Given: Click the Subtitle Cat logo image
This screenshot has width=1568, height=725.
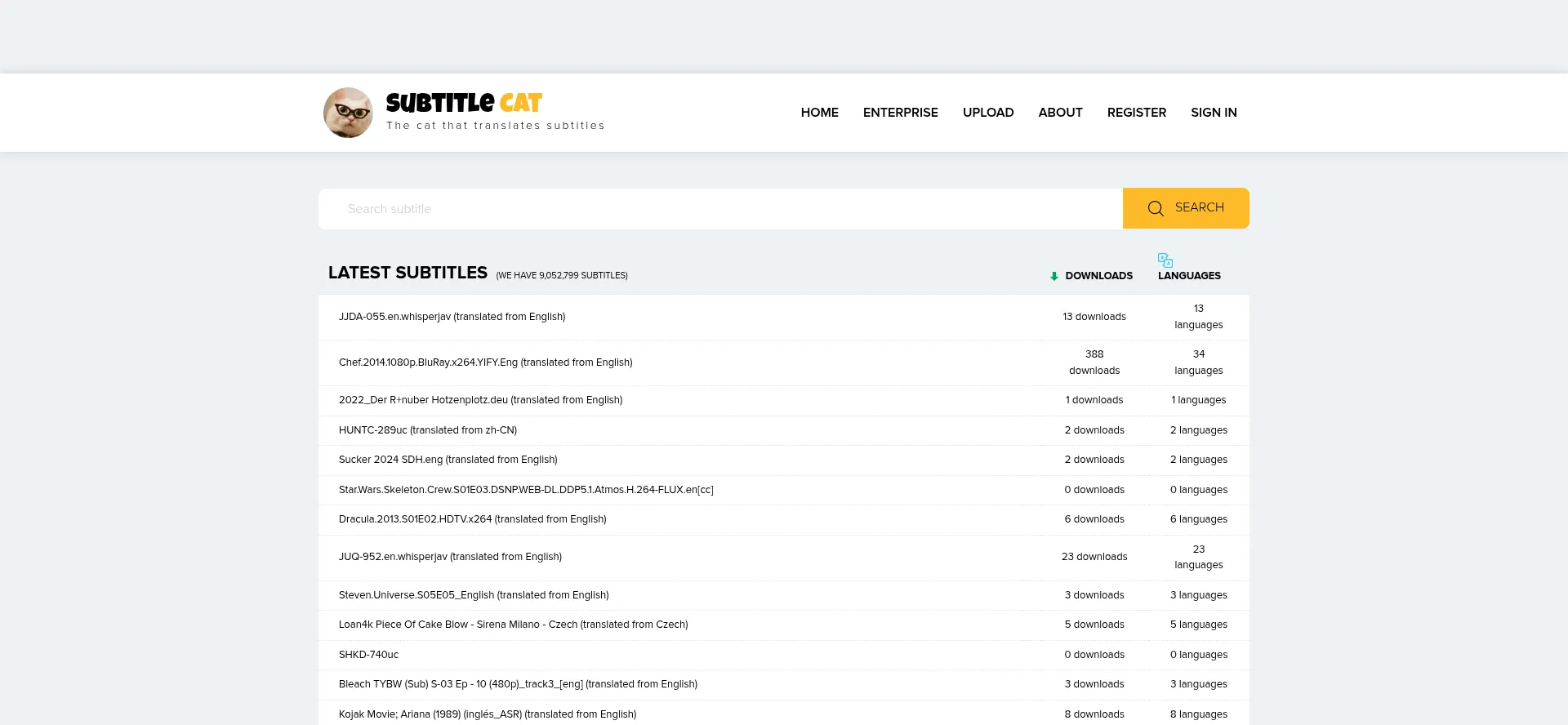Looking at the screenshot, I should 349,113.
